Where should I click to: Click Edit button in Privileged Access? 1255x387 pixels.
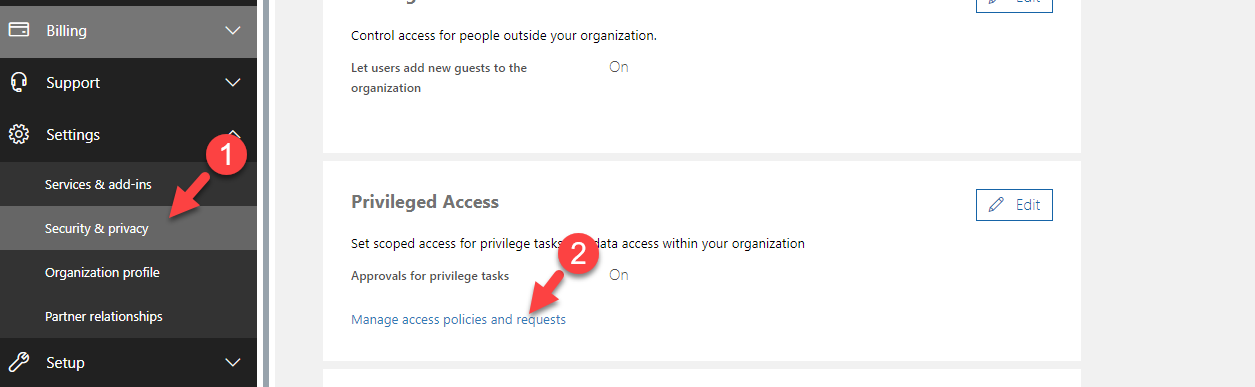1014,205
